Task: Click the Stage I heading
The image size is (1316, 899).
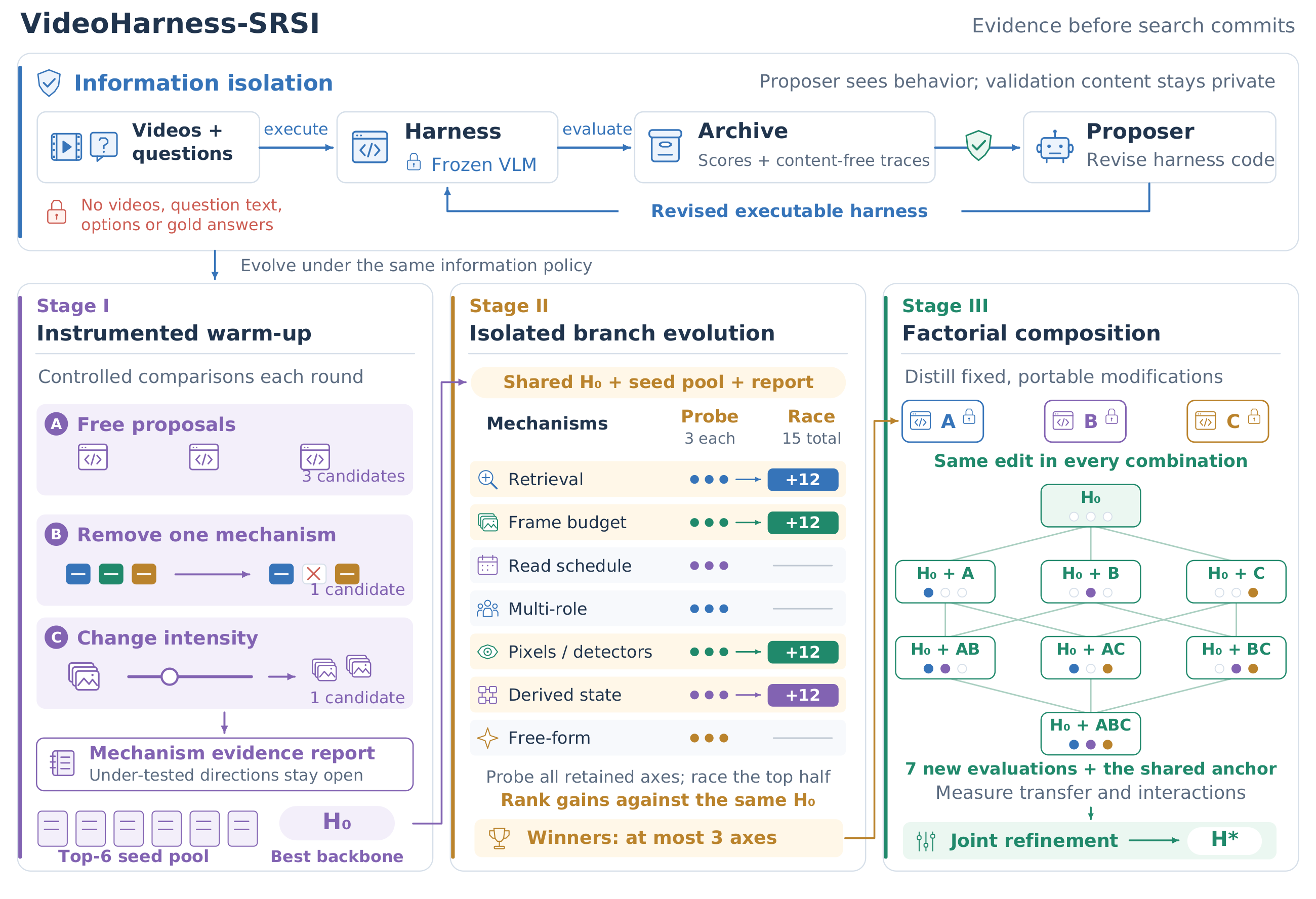Action: (x=73, y=306)
